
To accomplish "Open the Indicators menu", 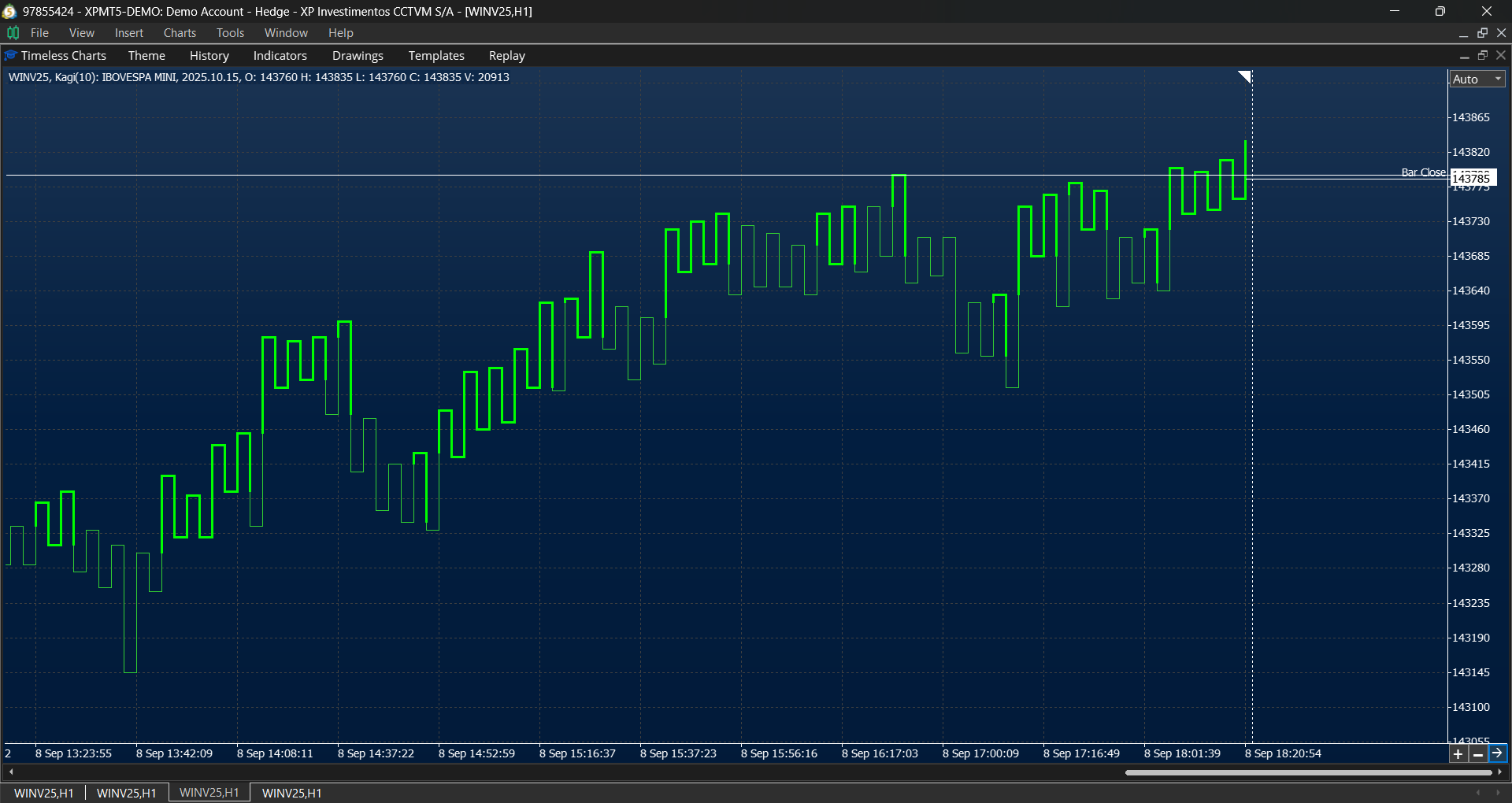I will [x=280, y=55].
